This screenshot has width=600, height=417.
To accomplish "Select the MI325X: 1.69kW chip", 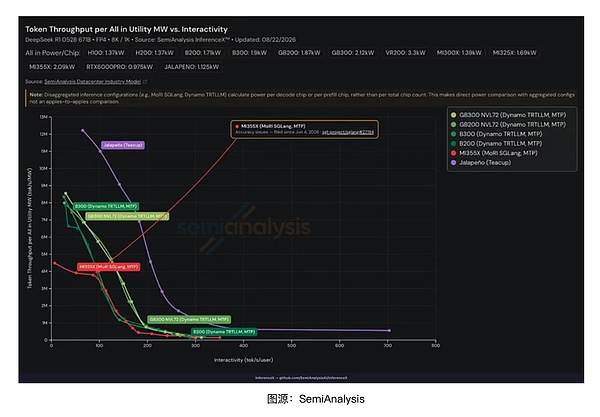I will (x=515, y=53).
